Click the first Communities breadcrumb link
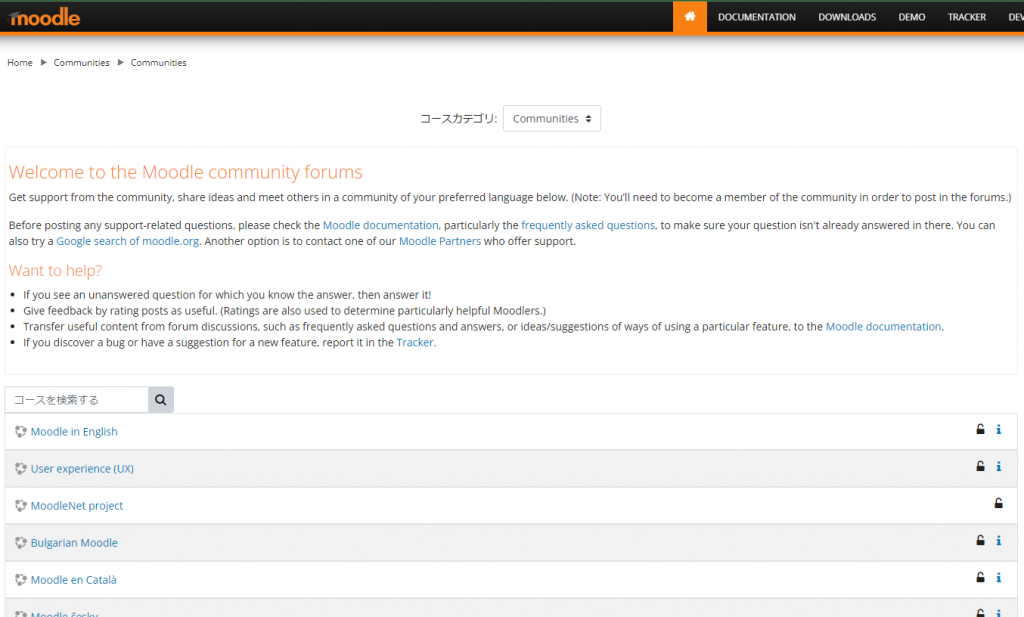The height and width of the screenshot is (617, 1024). click(82, 63)
